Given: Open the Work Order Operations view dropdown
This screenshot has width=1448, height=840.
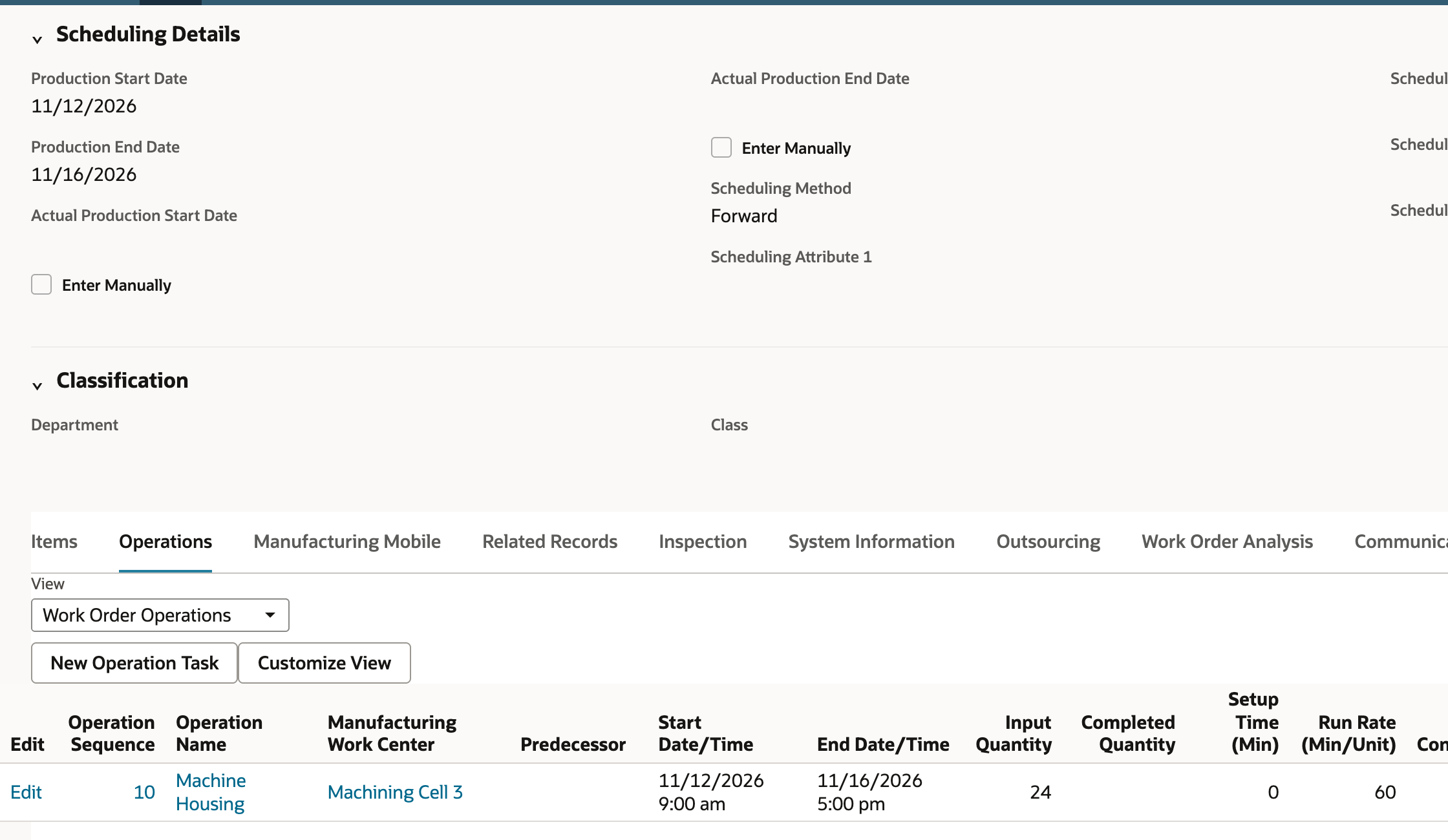Looking at the screenshot, I should [160, 615].
